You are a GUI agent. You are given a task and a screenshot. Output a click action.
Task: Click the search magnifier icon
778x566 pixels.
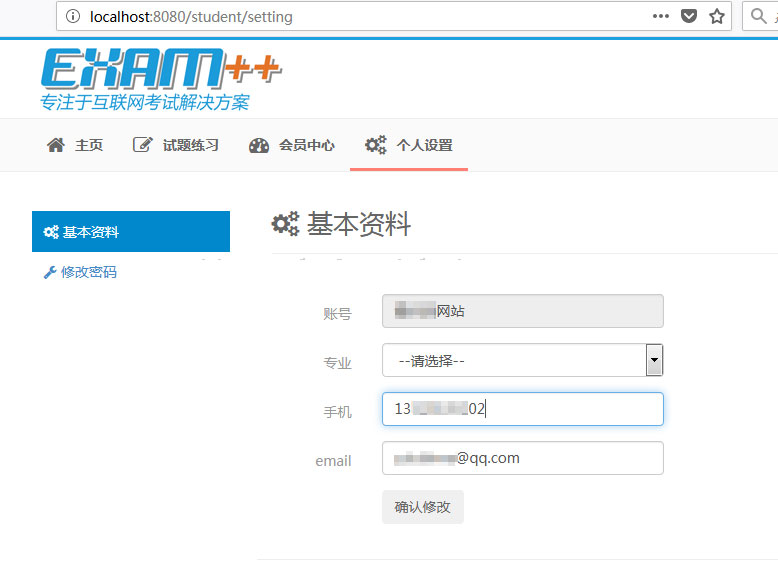(760, 16)
